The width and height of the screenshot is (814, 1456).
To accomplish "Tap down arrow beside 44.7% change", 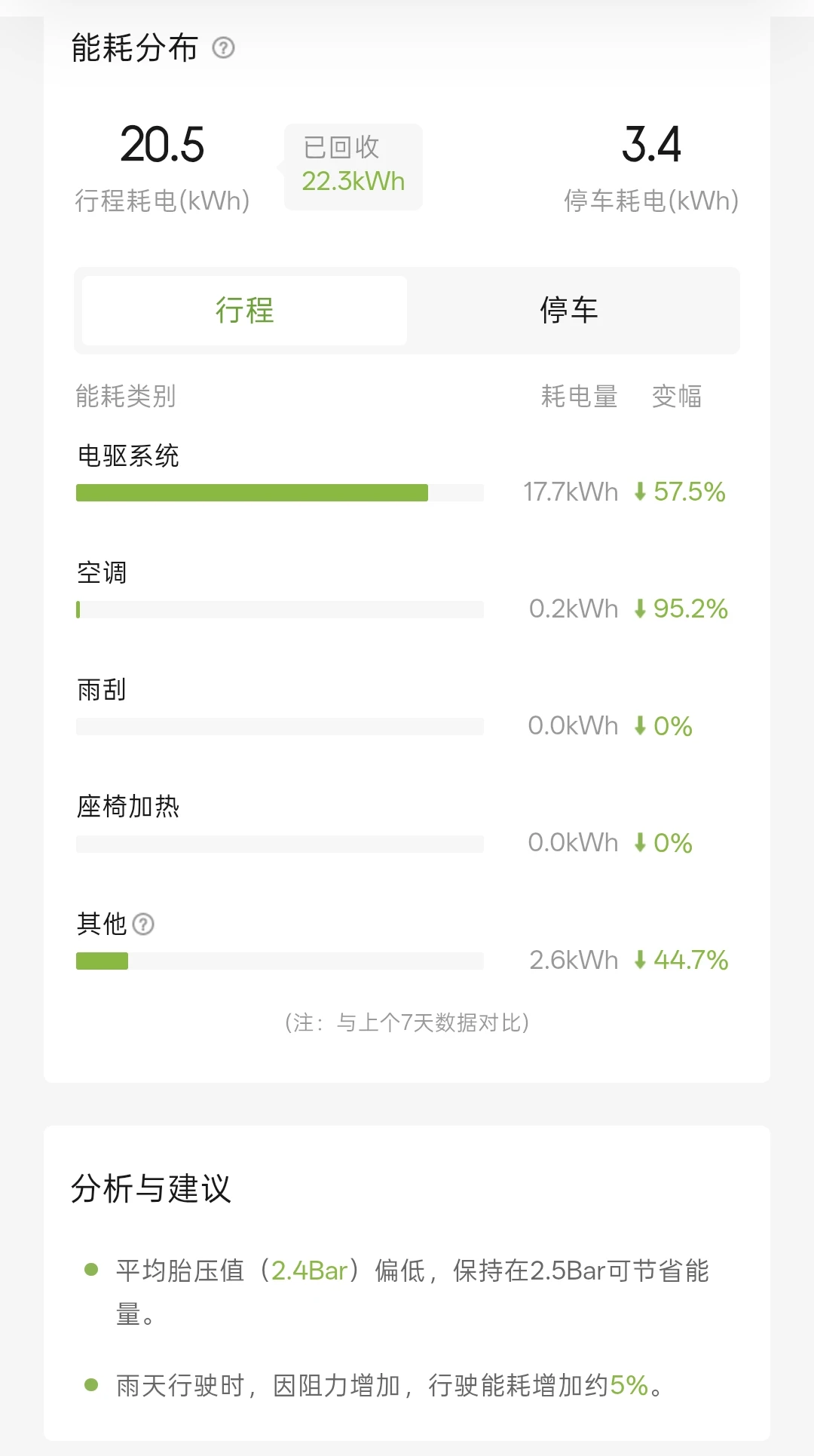I will [x=640, y=960].
